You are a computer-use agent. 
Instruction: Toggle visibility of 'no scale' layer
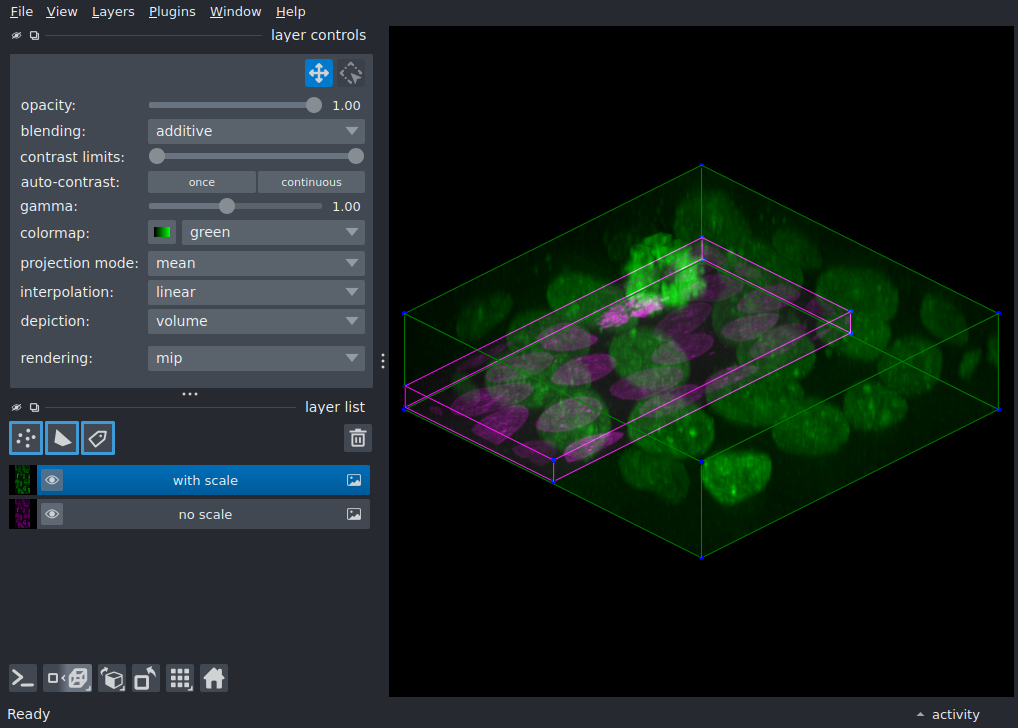click(x=52, y=514)
